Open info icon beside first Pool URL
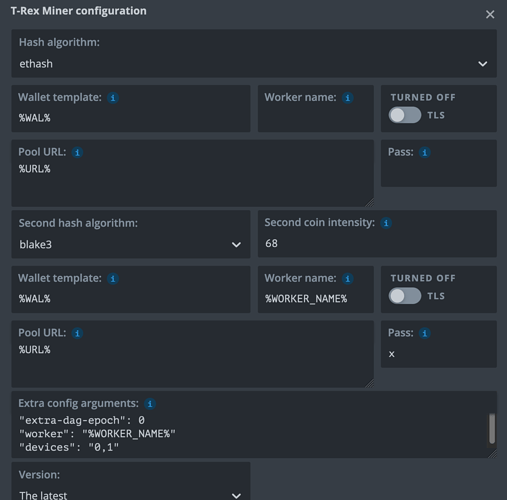This screenshot has height=500, width=507. click(77, 152)
